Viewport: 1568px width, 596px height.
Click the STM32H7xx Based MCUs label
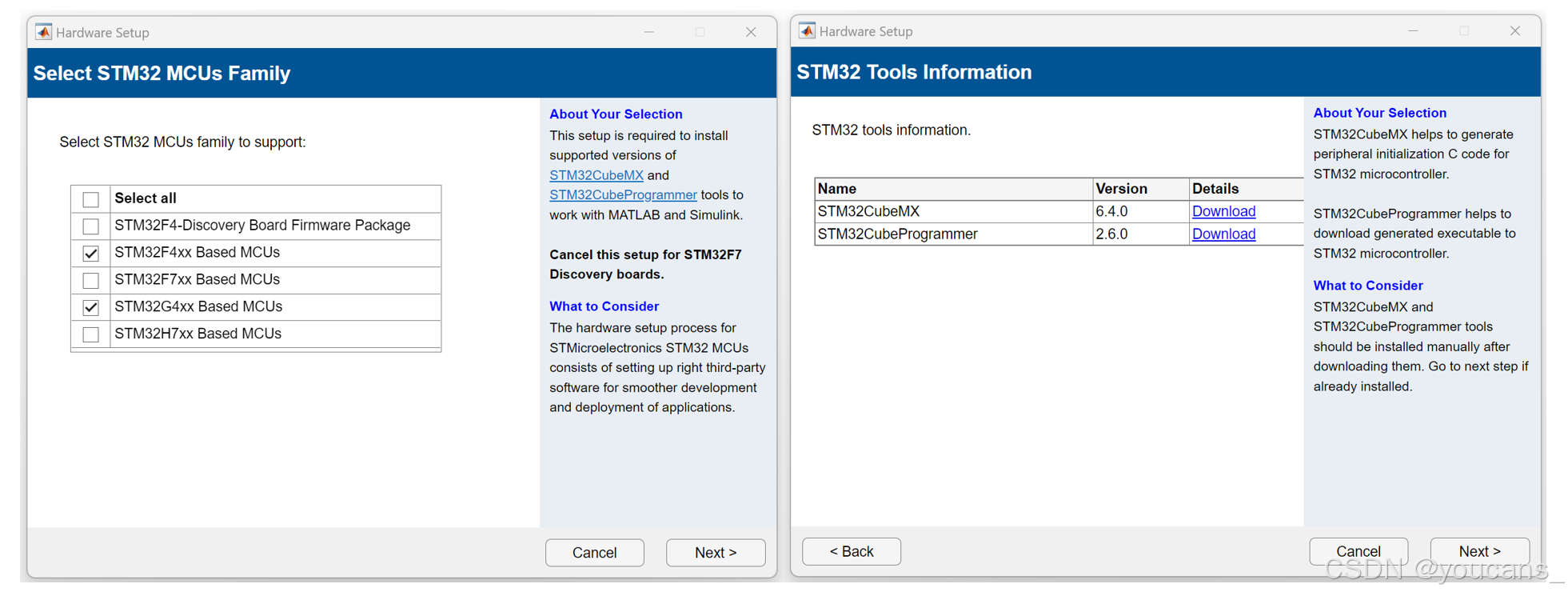point(198,334)
